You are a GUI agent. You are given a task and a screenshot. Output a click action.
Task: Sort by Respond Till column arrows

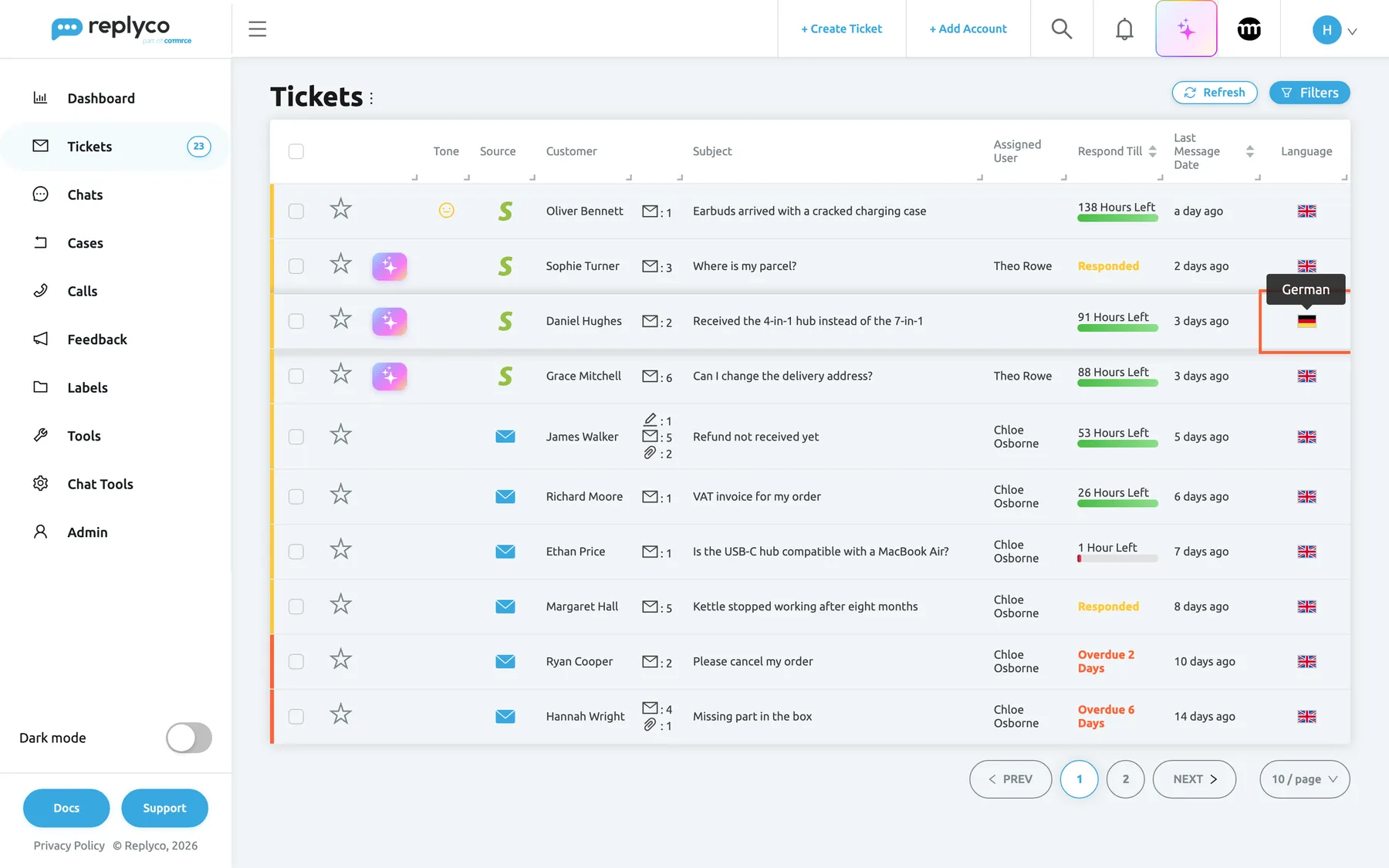[1152, 151]
